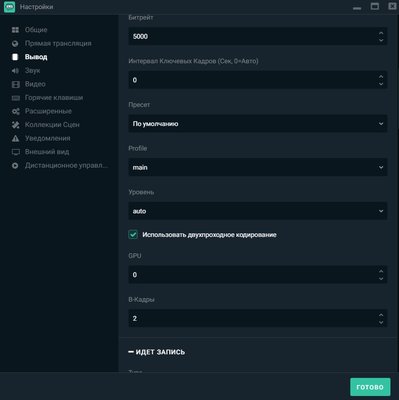Image resolution: width=399 pixels, height=400 pixels.
Task: Click the speaker icon beside Звук
Action: coord(15,71)
